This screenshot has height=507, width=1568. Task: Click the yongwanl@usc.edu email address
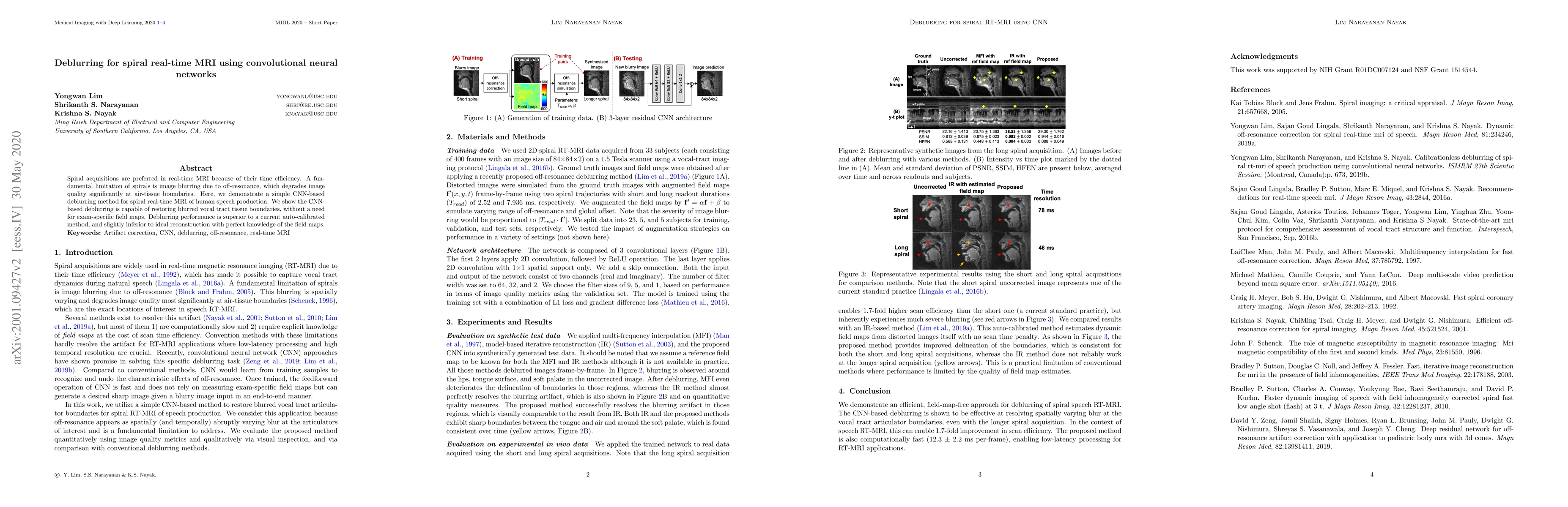(307, 96)
